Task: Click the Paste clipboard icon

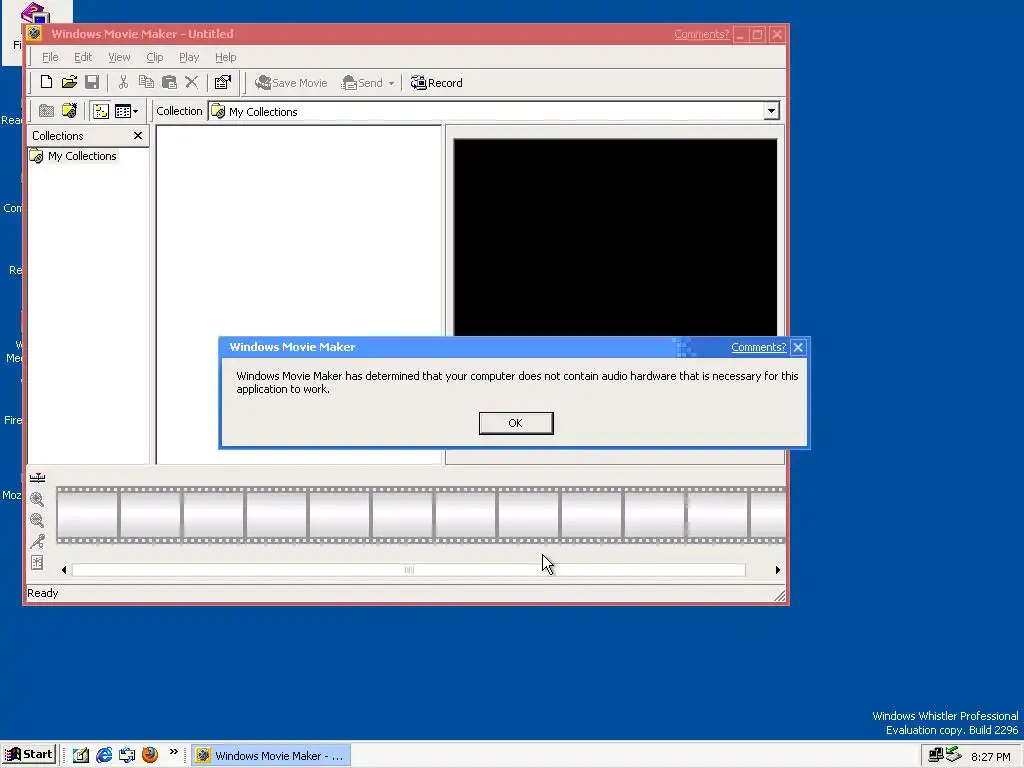Action: pyautogui.click(x=169, y=82)
